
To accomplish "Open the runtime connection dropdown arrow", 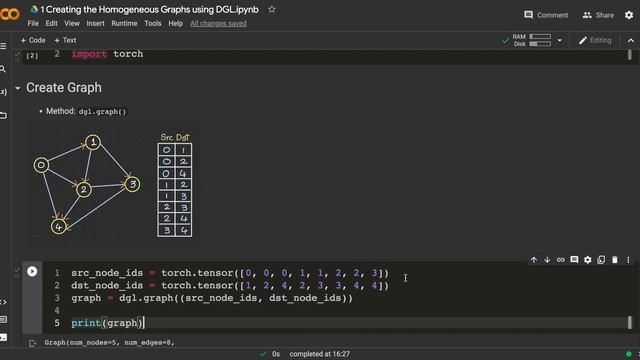I will click(560, 40).
